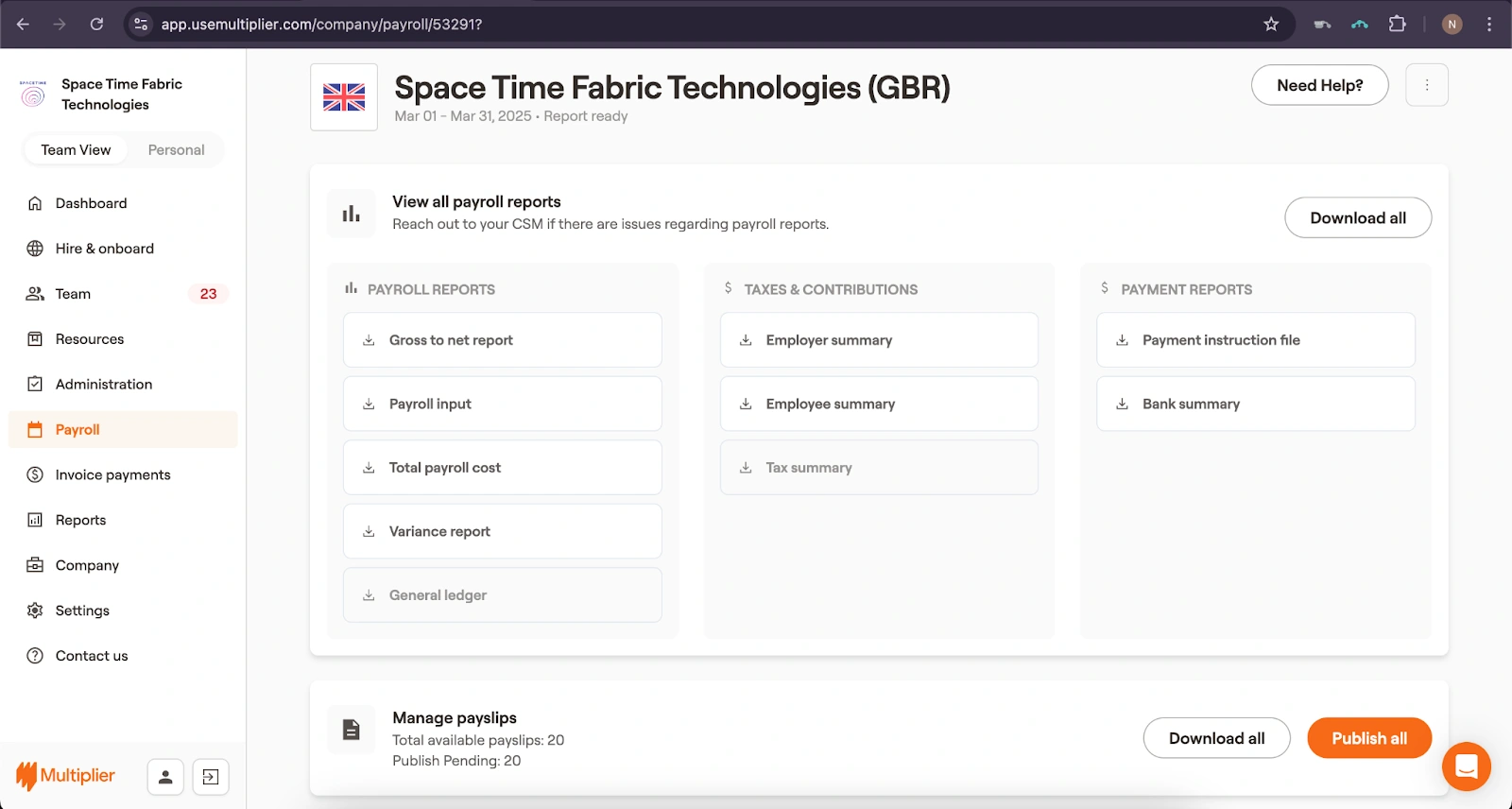Open Company in sidebar
The image size is (1512, 809).
click(123, 566)
